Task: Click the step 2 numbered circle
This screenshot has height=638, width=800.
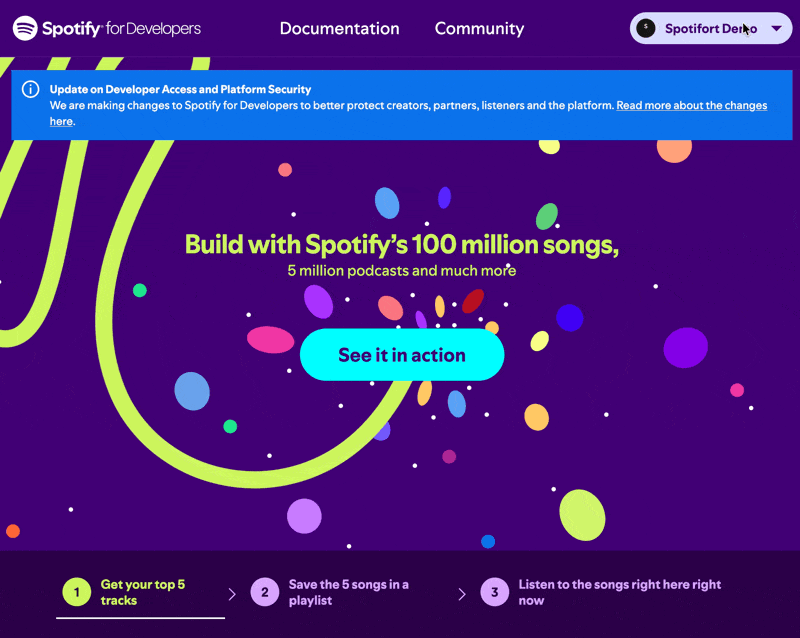Action: coord(265,592)
